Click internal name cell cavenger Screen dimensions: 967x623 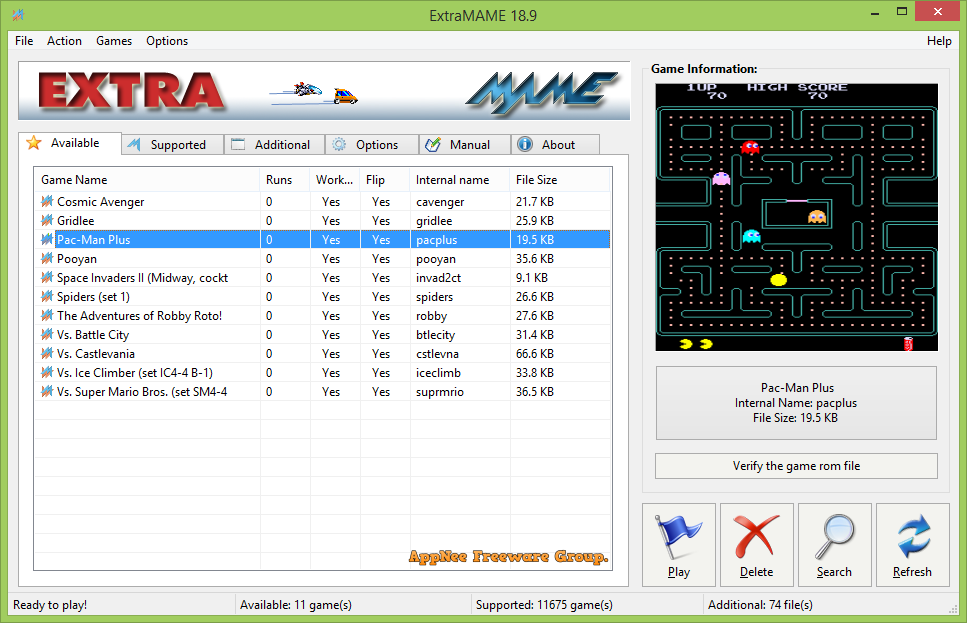[440, 202]
